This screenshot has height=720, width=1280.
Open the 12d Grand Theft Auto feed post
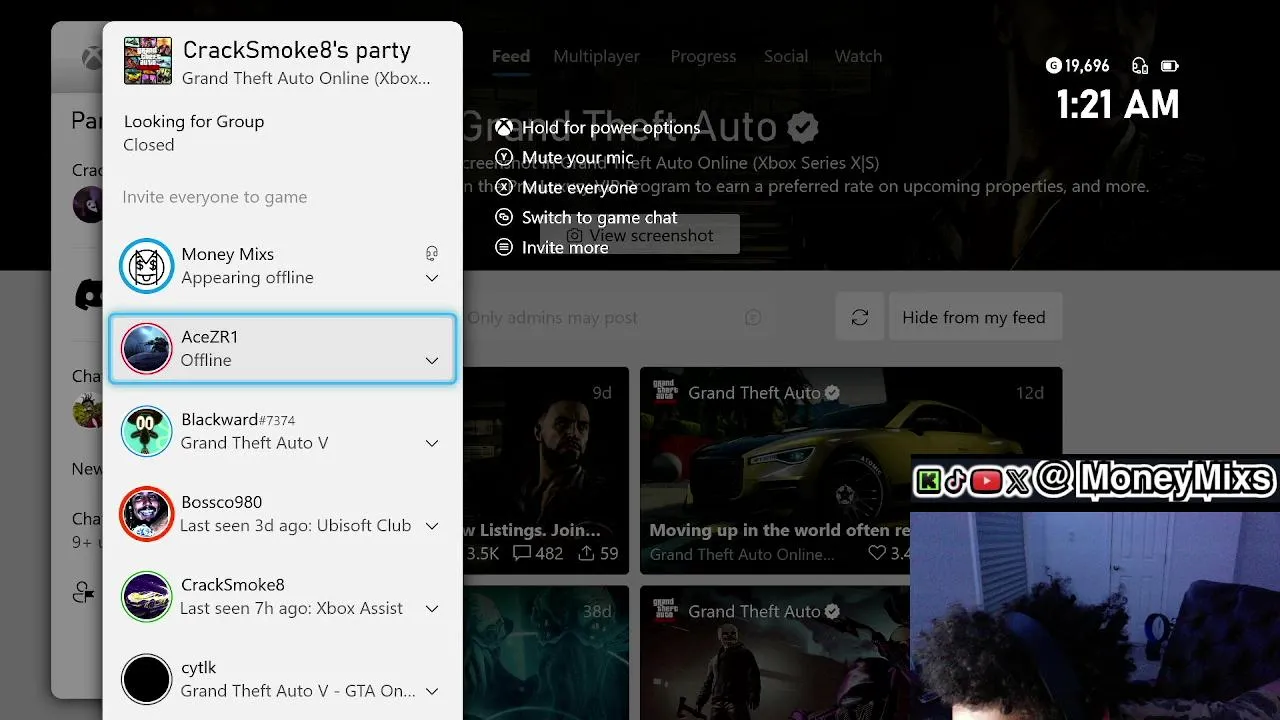[x=851, y=470]
